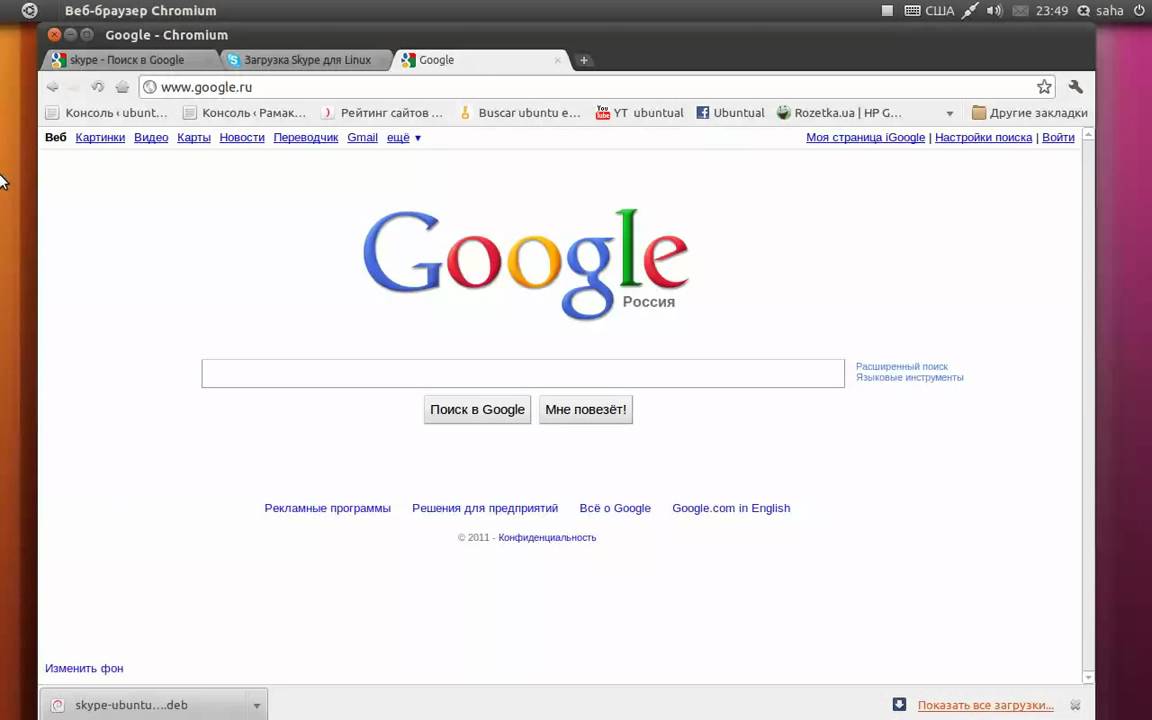
Task: Select the active Google tab
Action: pos(482,60)
